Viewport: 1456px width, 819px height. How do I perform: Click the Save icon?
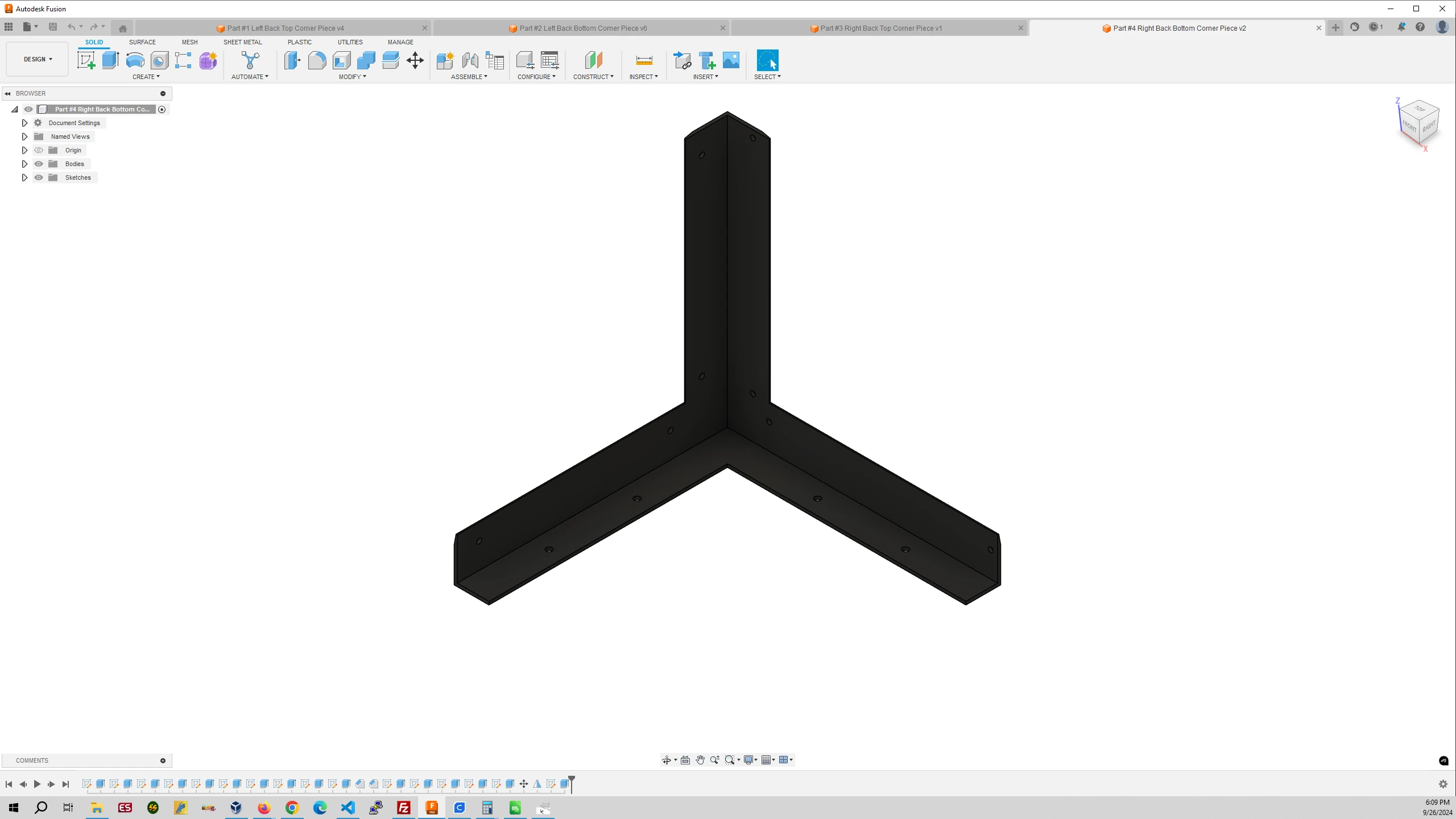coord(53,27)
